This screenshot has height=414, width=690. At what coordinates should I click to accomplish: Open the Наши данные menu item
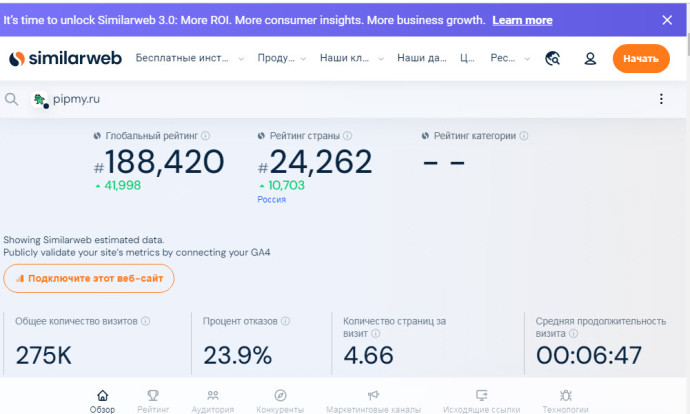pyautogui.click(x=422, y=58)
